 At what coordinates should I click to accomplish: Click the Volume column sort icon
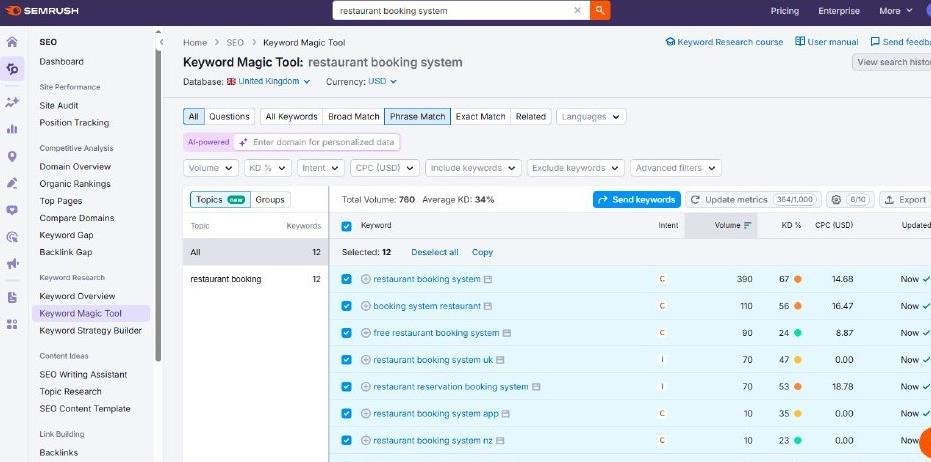748,226
